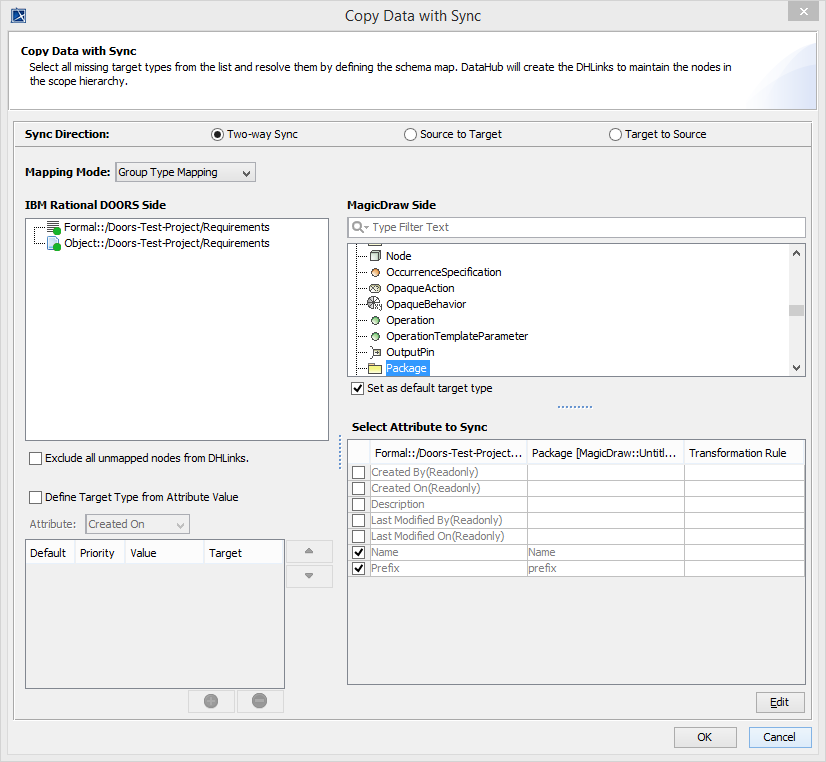
Task: Select the OpaqueAction element icon
Action: (375, 288)
